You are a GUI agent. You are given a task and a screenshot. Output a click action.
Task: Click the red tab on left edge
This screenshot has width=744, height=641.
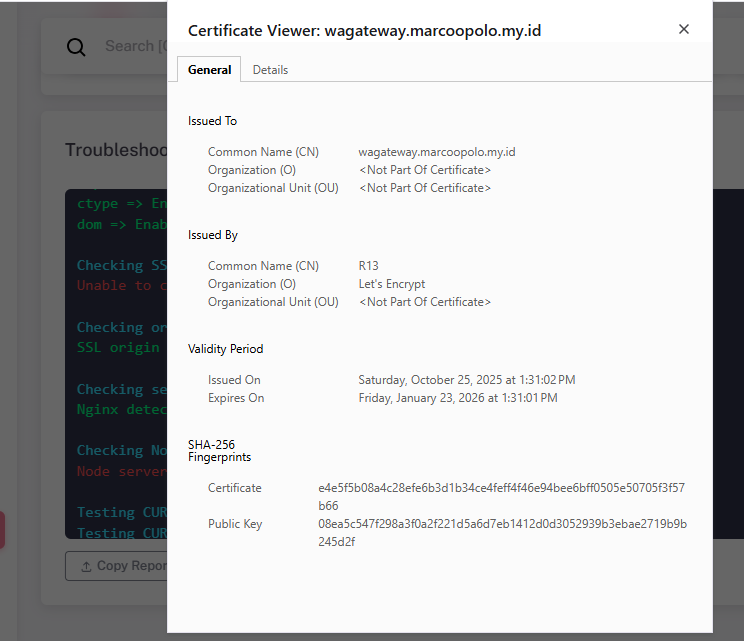(2, 530)
